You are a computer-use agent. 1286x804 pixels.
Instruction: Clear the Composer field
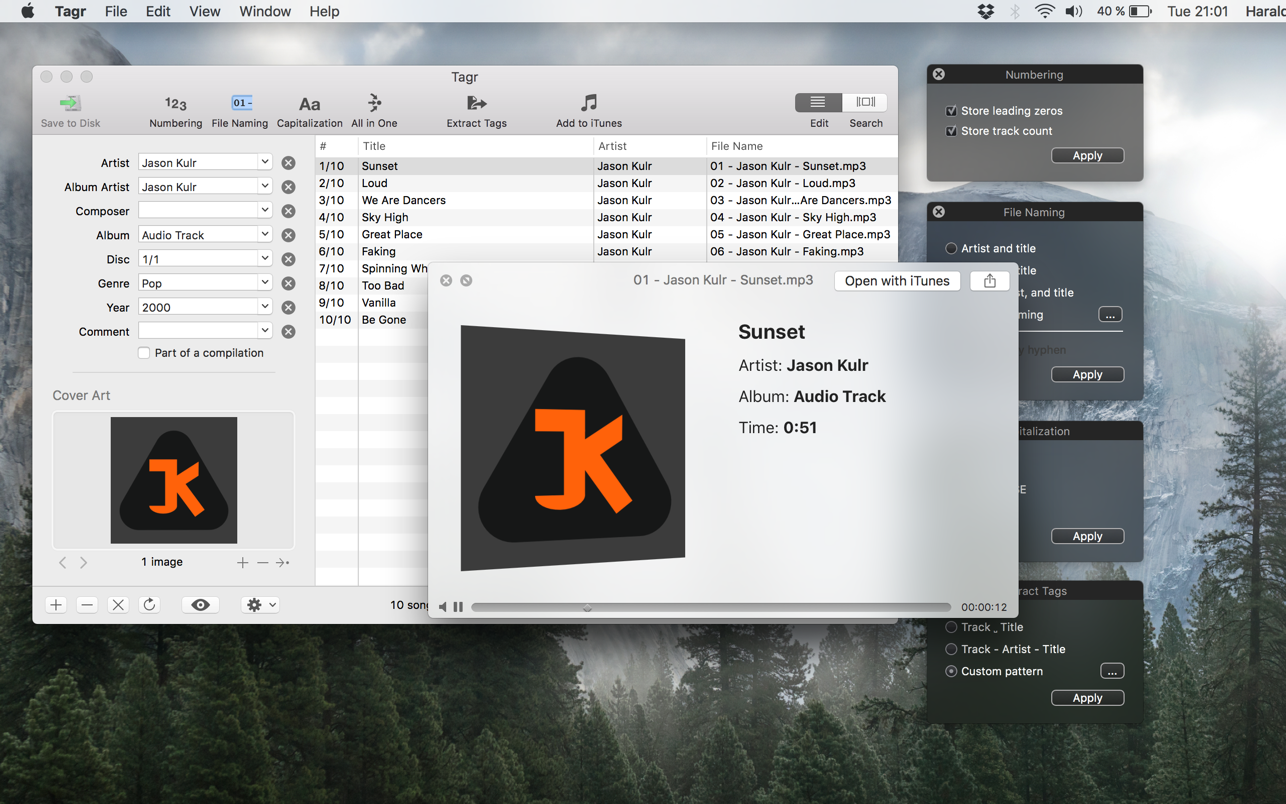pos(288,211)
